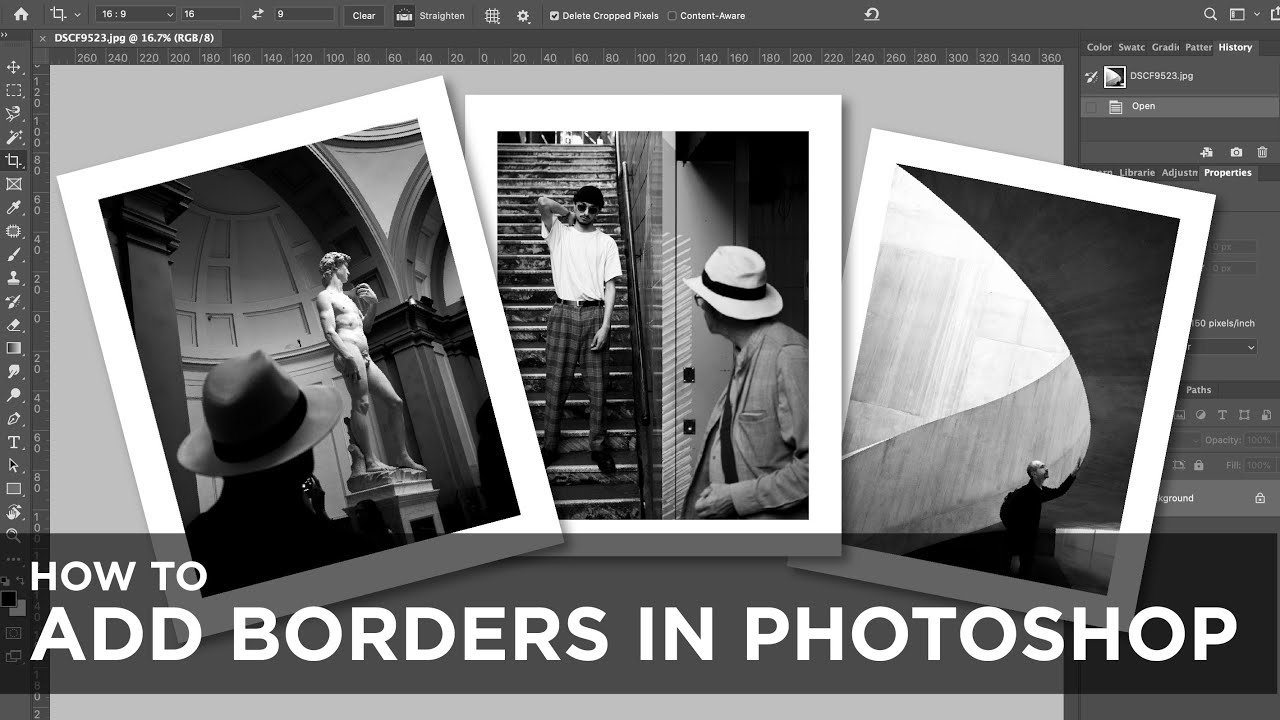Filter layers for type layers

click(1222, 415)
